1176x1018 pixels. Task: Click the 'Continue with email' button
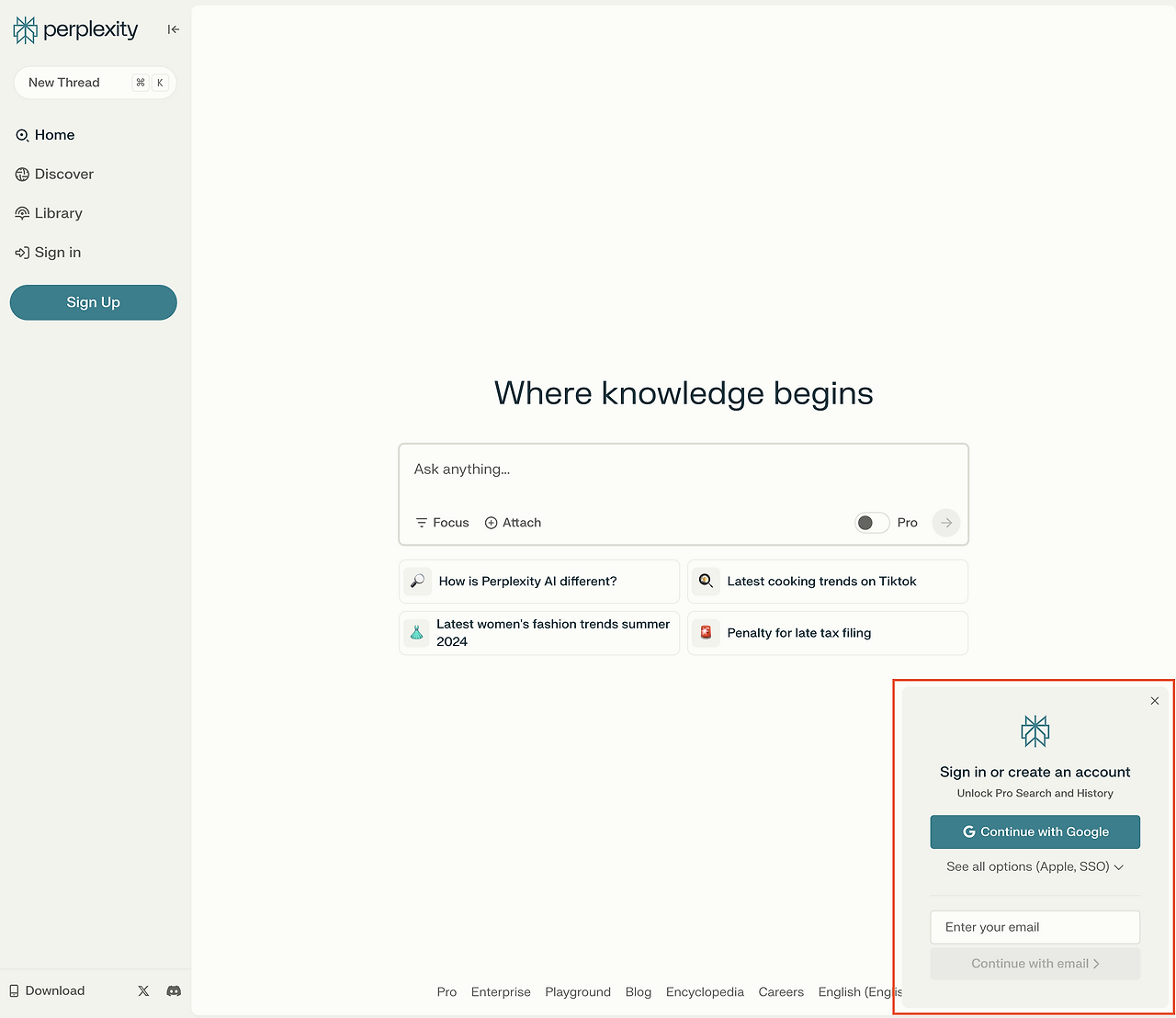[1035, 964]
